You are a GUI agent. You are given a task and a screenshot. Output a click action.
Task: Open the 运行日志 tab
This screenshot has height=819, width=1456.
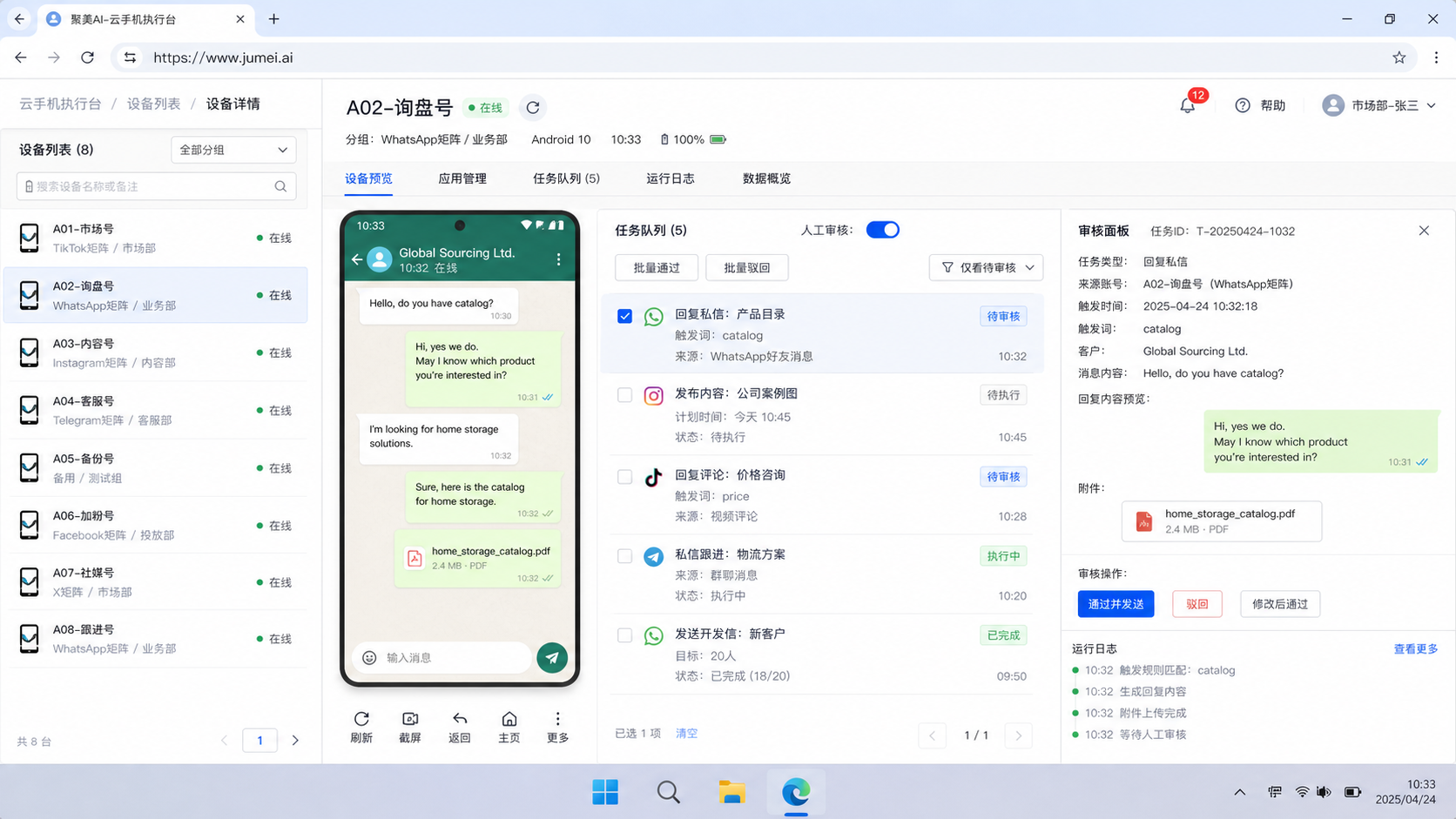[671, 178]
